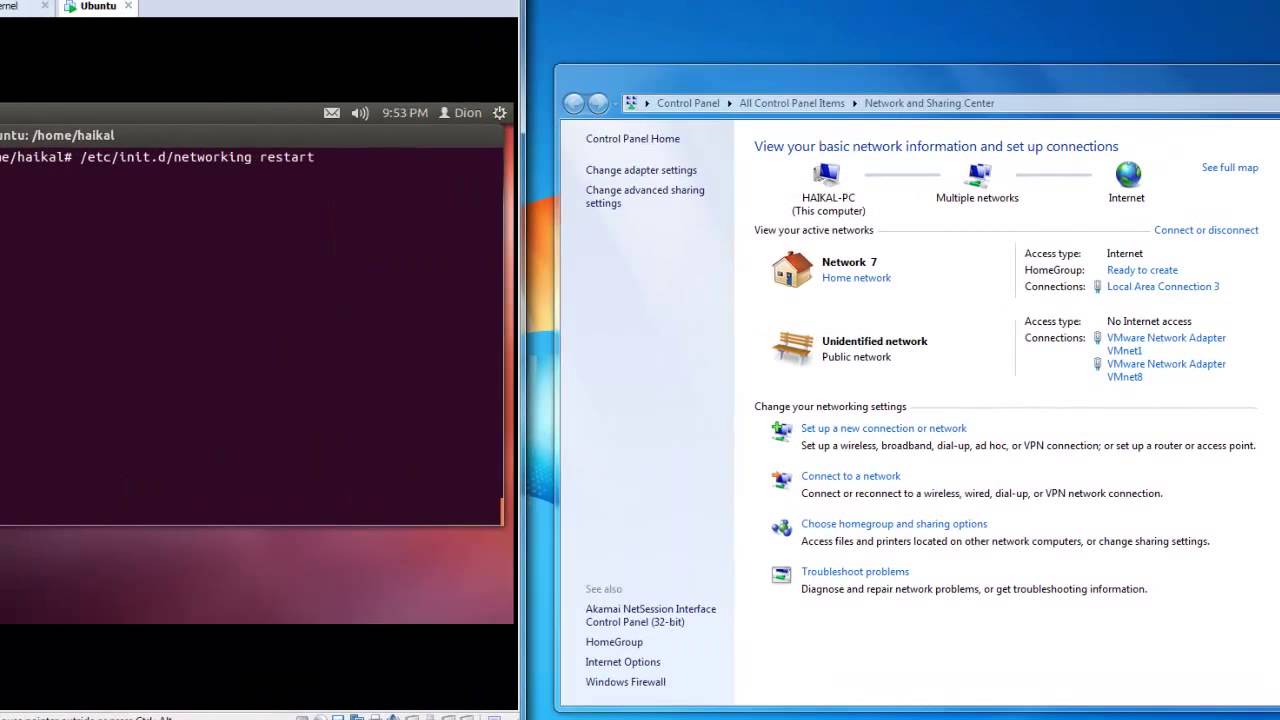1280x720 pixels.
Task: Click the Multiple networks icon in map
Action: tap(978, 175)
